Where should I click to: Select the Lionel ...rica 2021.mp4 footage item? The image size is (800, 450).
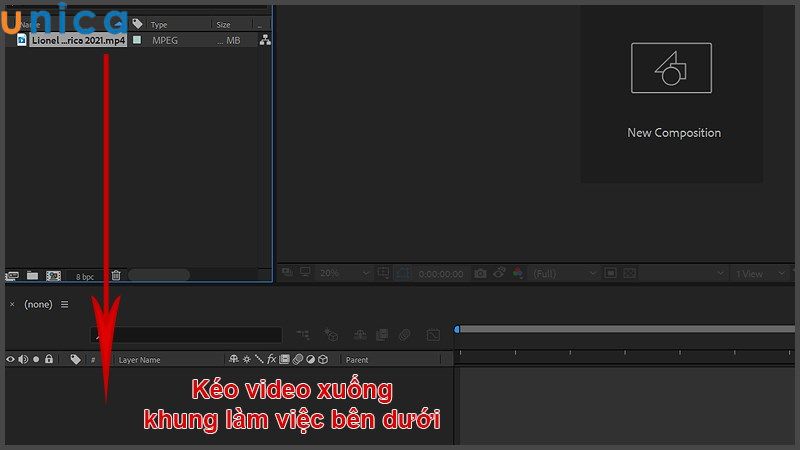(x=78, y=40)
